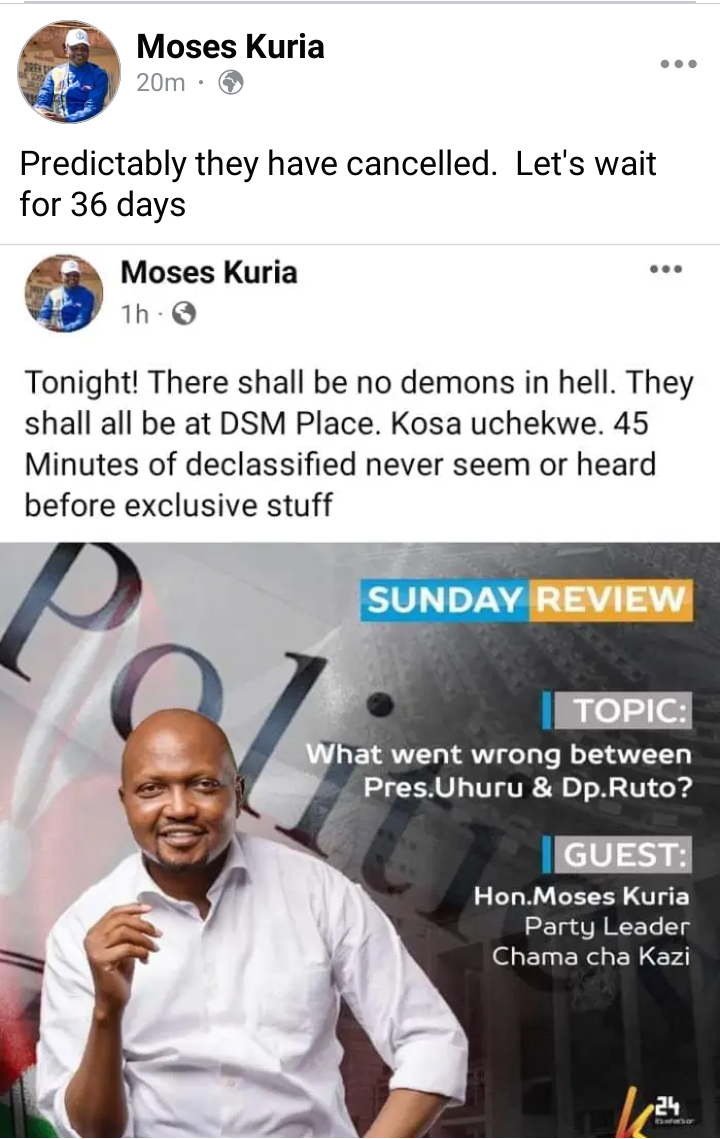Image resolution: width=720 pixels, height=1139 pixels.
Task: Click the 20m timestamp on the top post
Action: [161, 83]
